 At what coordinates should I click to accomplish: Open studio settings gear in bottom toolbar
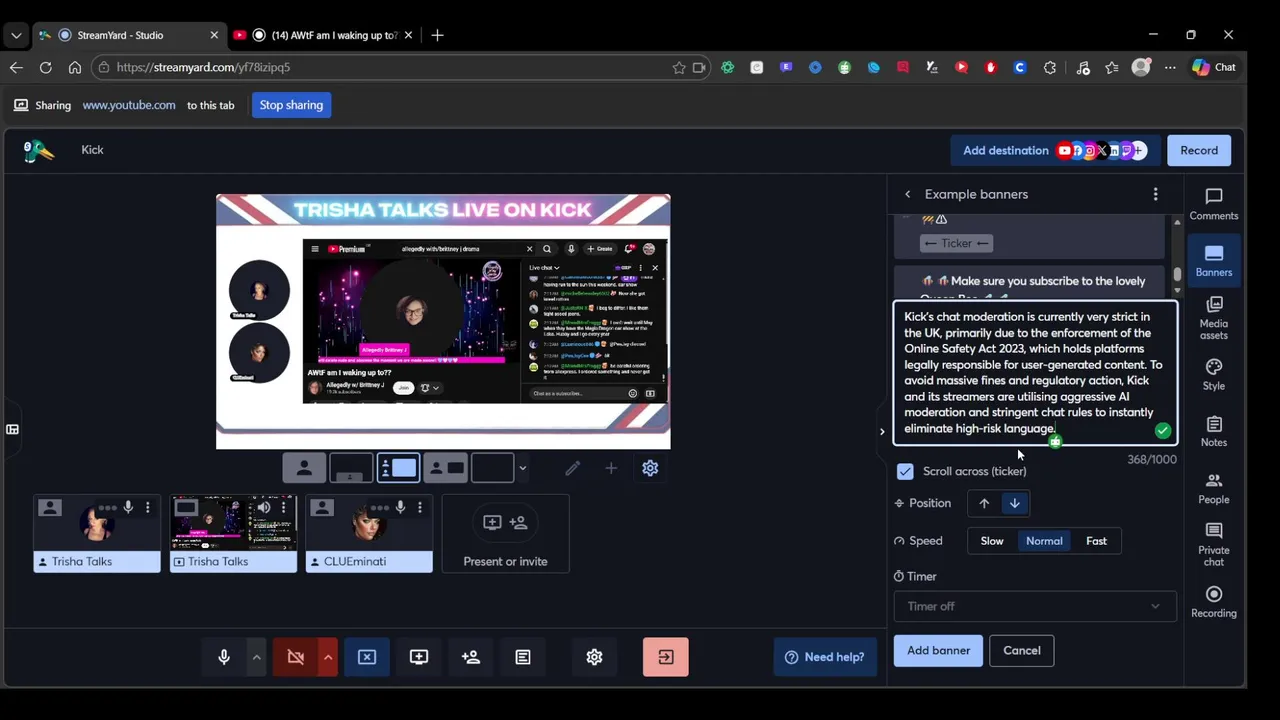click(x=594, y=657)
